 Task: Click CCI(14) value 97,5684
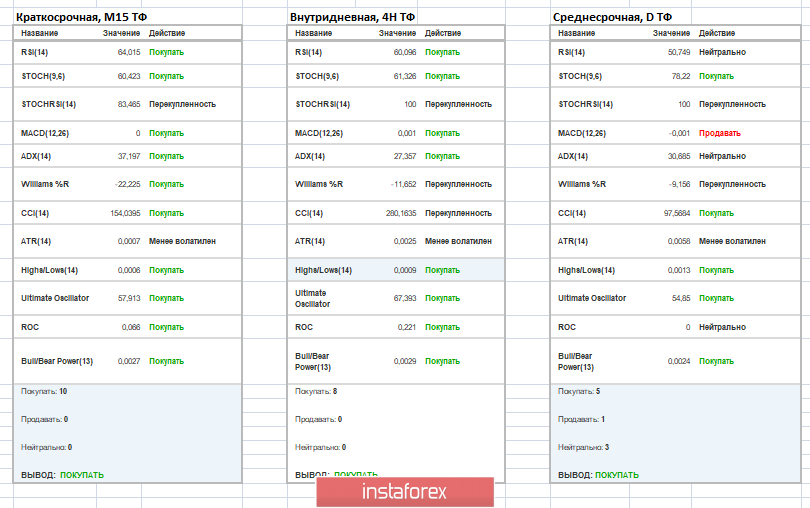pos(677,213)
